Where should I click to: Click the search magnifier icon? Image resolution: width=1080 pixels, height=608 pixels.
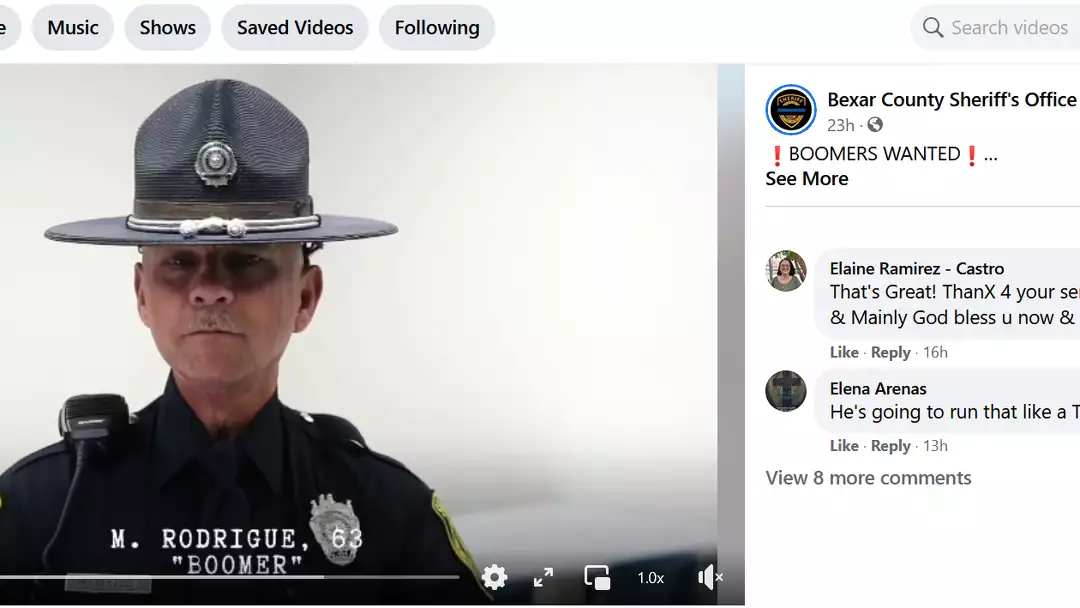coord(933,28)
